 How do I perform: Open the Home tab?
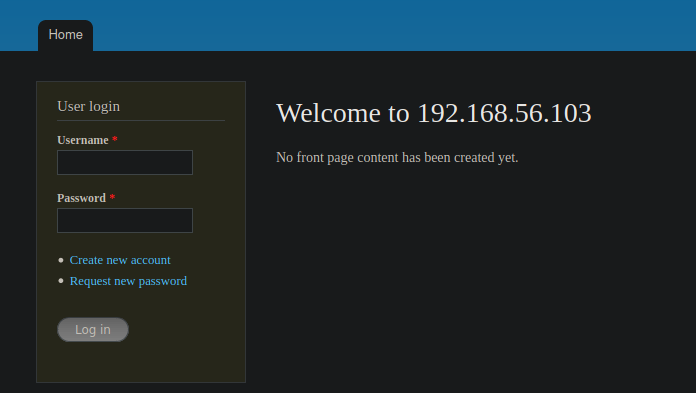65,35
